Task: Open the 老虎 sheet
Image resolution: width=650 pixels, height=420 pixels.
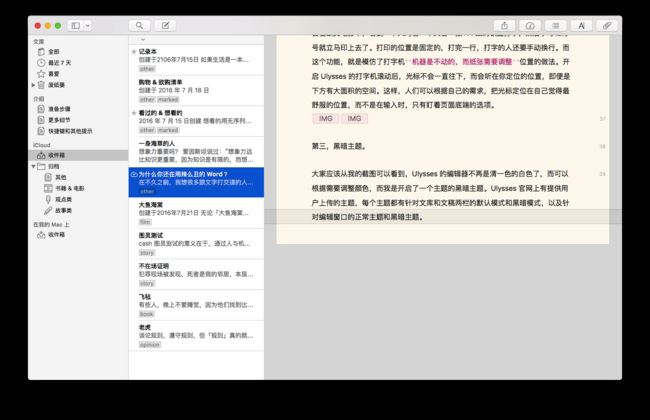Action: point(196,336)
